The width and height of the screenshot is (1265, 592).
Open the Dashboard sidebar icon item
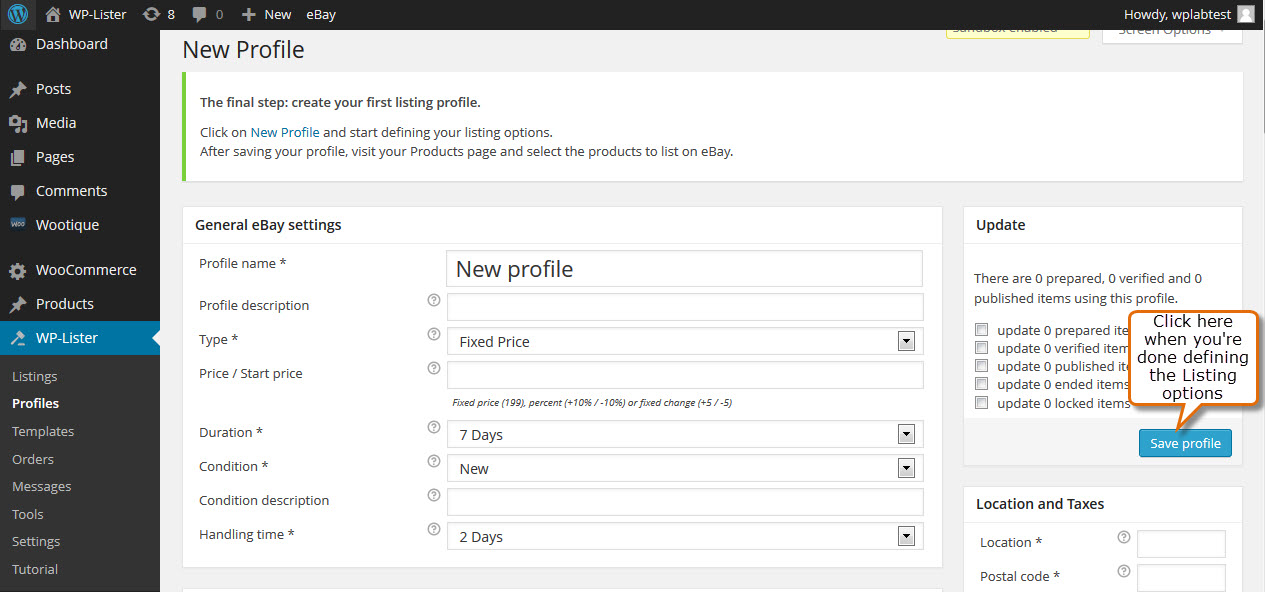point(18,45)
